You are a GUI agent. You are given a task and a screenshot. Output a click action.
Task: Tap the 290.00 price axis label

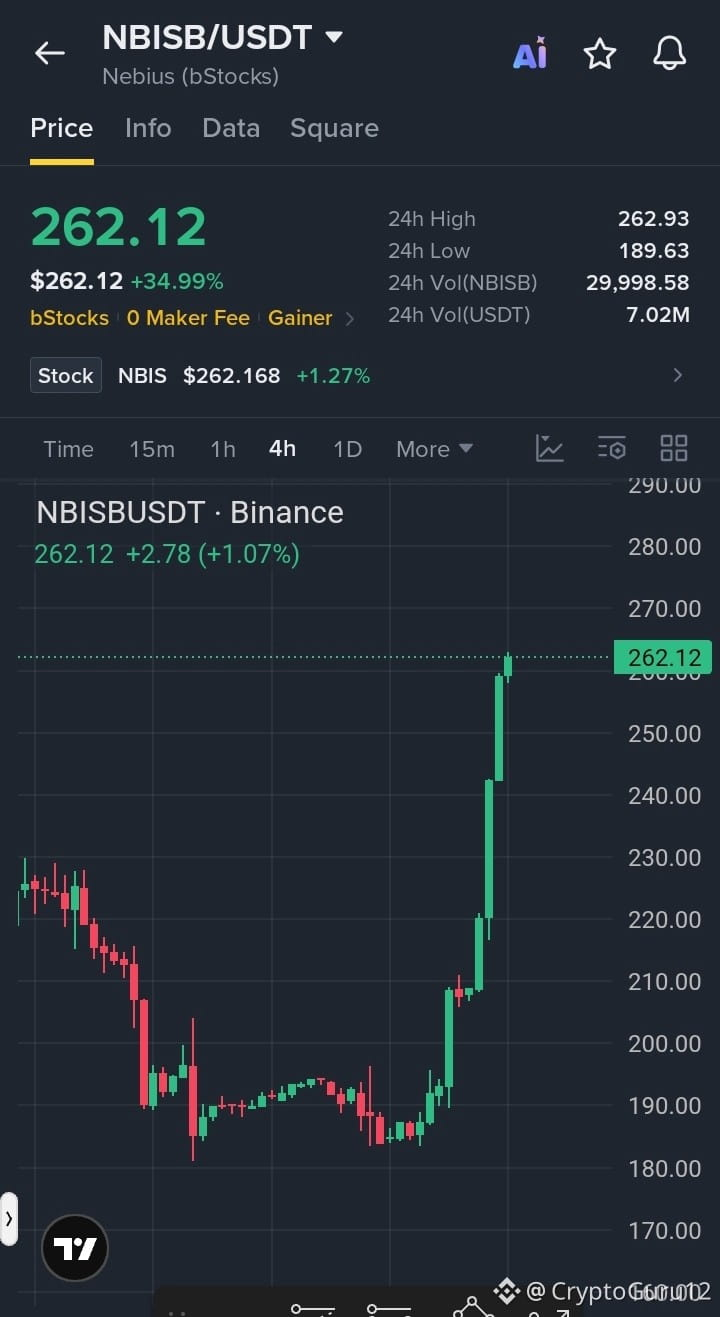tap(665, 485)
